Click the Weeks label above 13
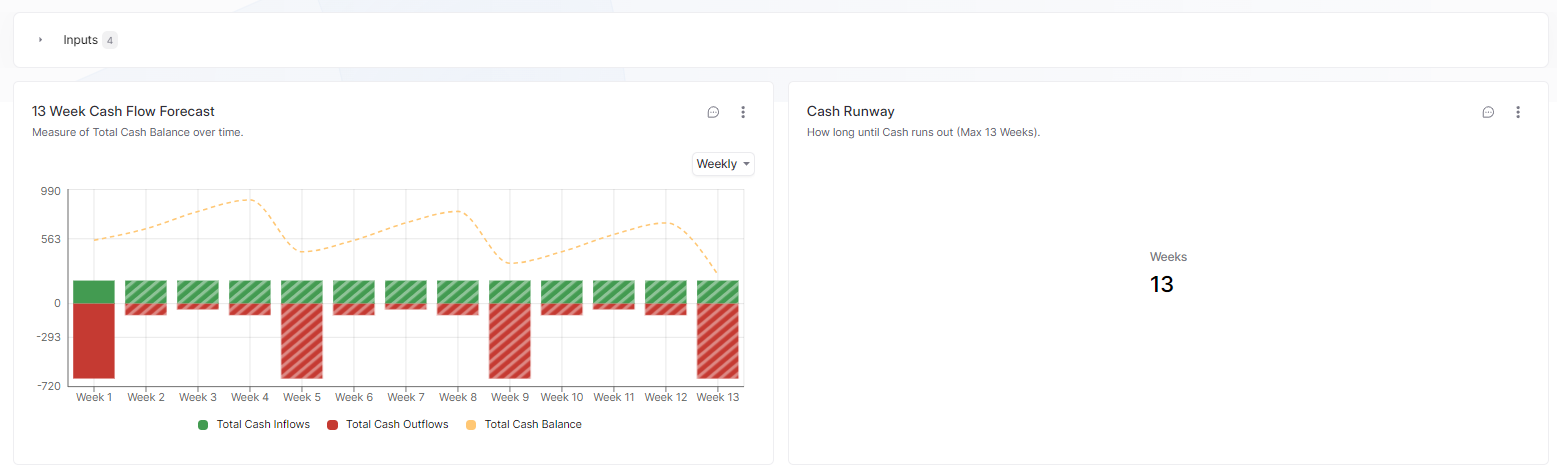Screen dimensions: 1557x474 point(1168,257)
